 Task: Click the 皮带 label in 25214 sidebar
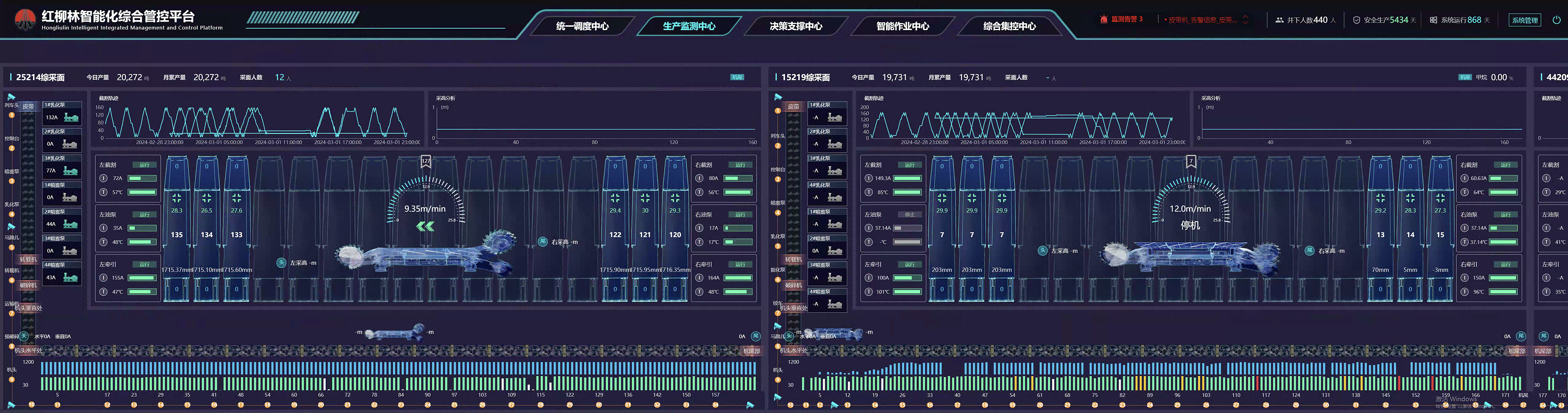[28, 107]
